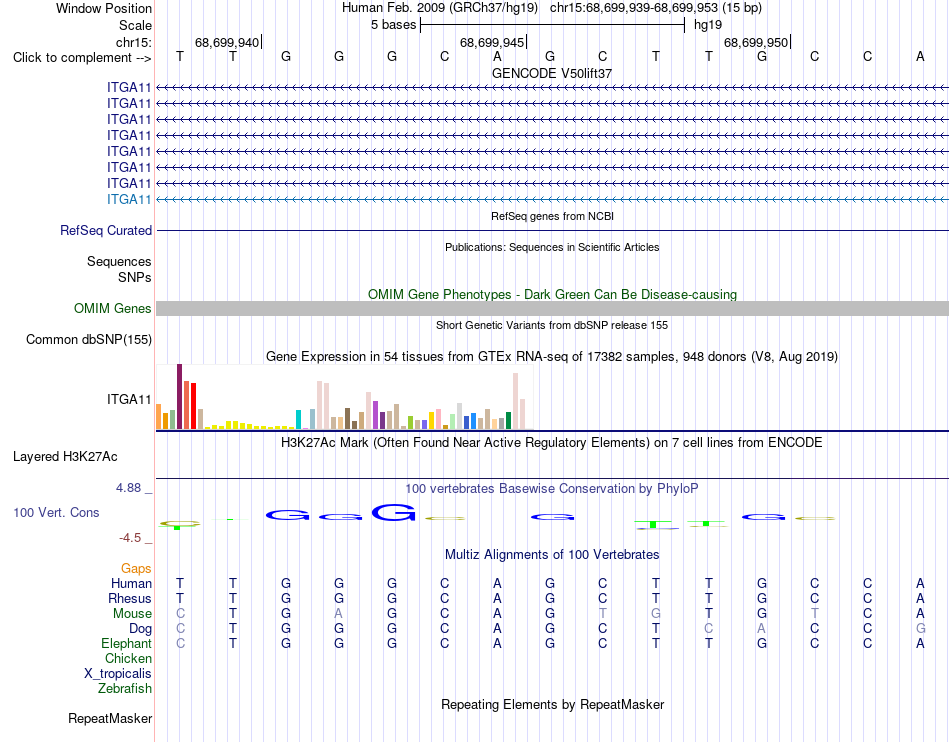Screen dimensions: 950x742
Task: Open the GENCODE V50lift37 track title
Action: 552,73
